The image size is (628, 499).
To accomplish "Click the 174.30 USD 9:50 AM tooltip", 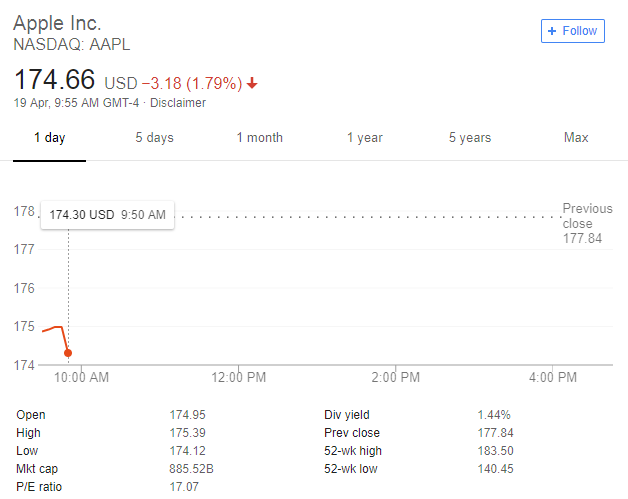I will pyautogui.click(x=107, y=215).
